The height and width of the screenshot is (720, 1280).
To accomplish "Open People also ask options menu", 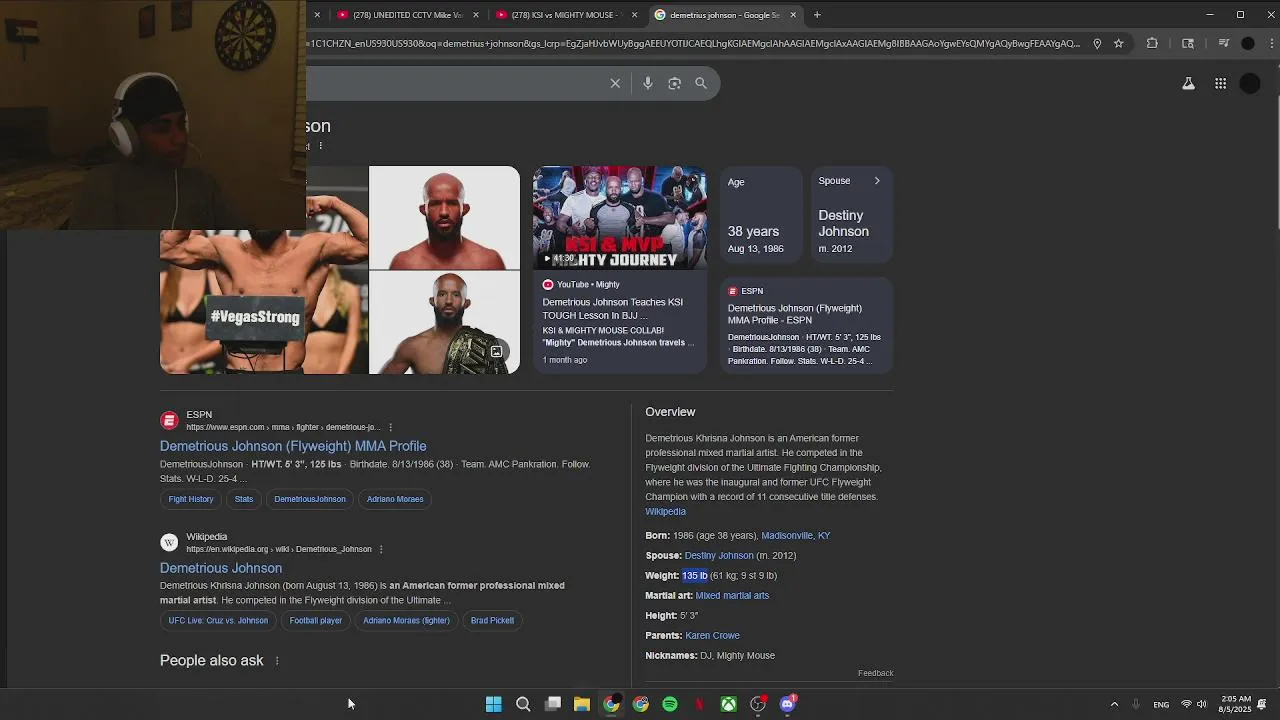I will pyautogui.click(x=277, y=661).
